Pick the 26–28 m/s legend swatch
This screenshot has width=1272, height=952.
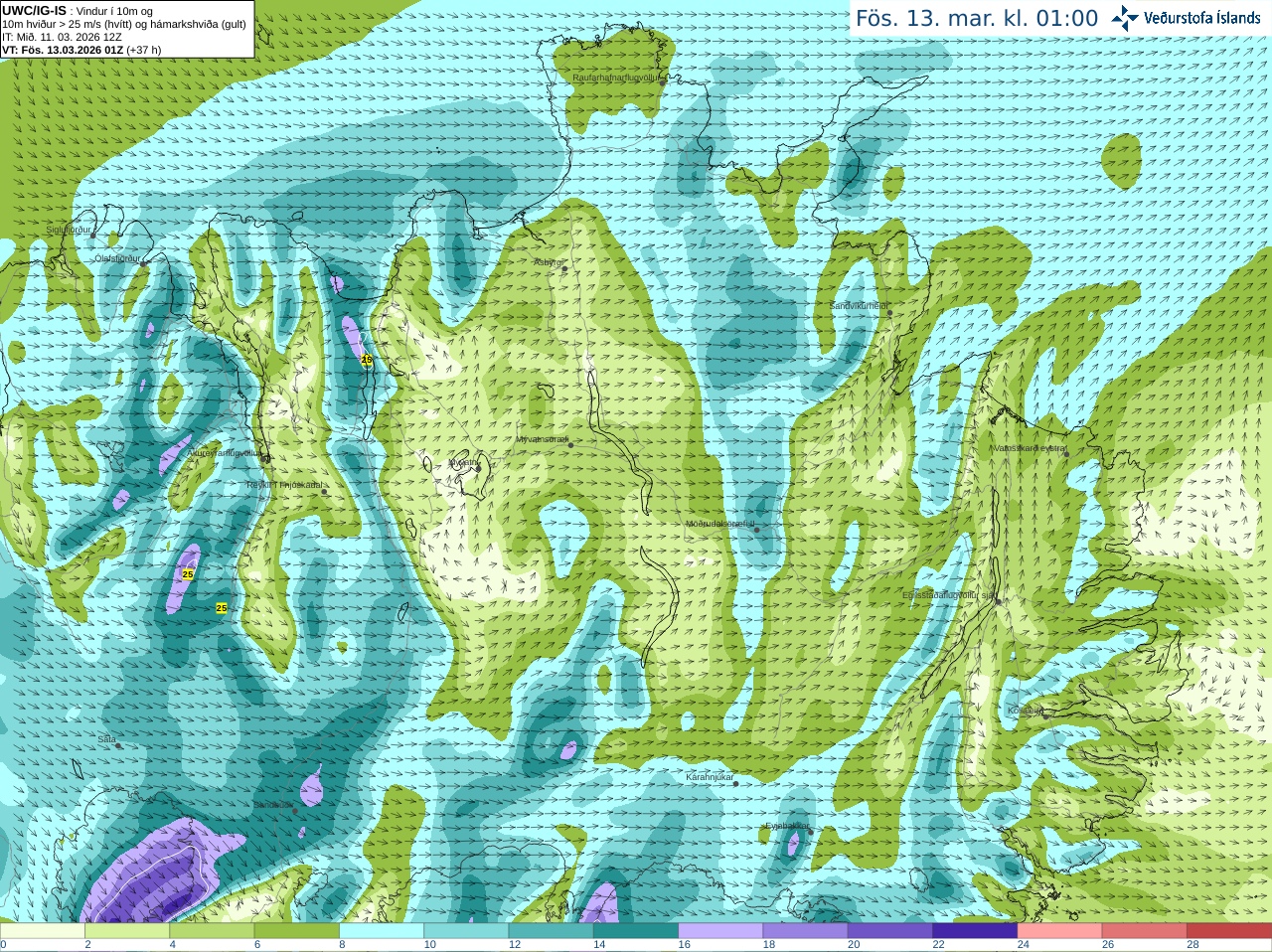(1145, 931)
